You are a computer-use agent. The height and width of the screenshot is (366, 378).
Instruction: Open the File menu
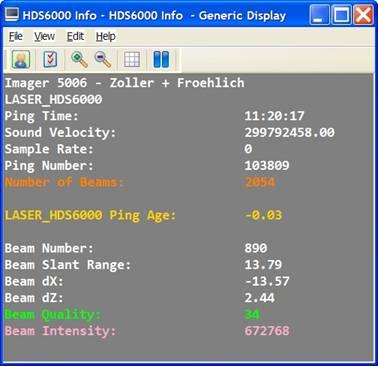[16, 36]
